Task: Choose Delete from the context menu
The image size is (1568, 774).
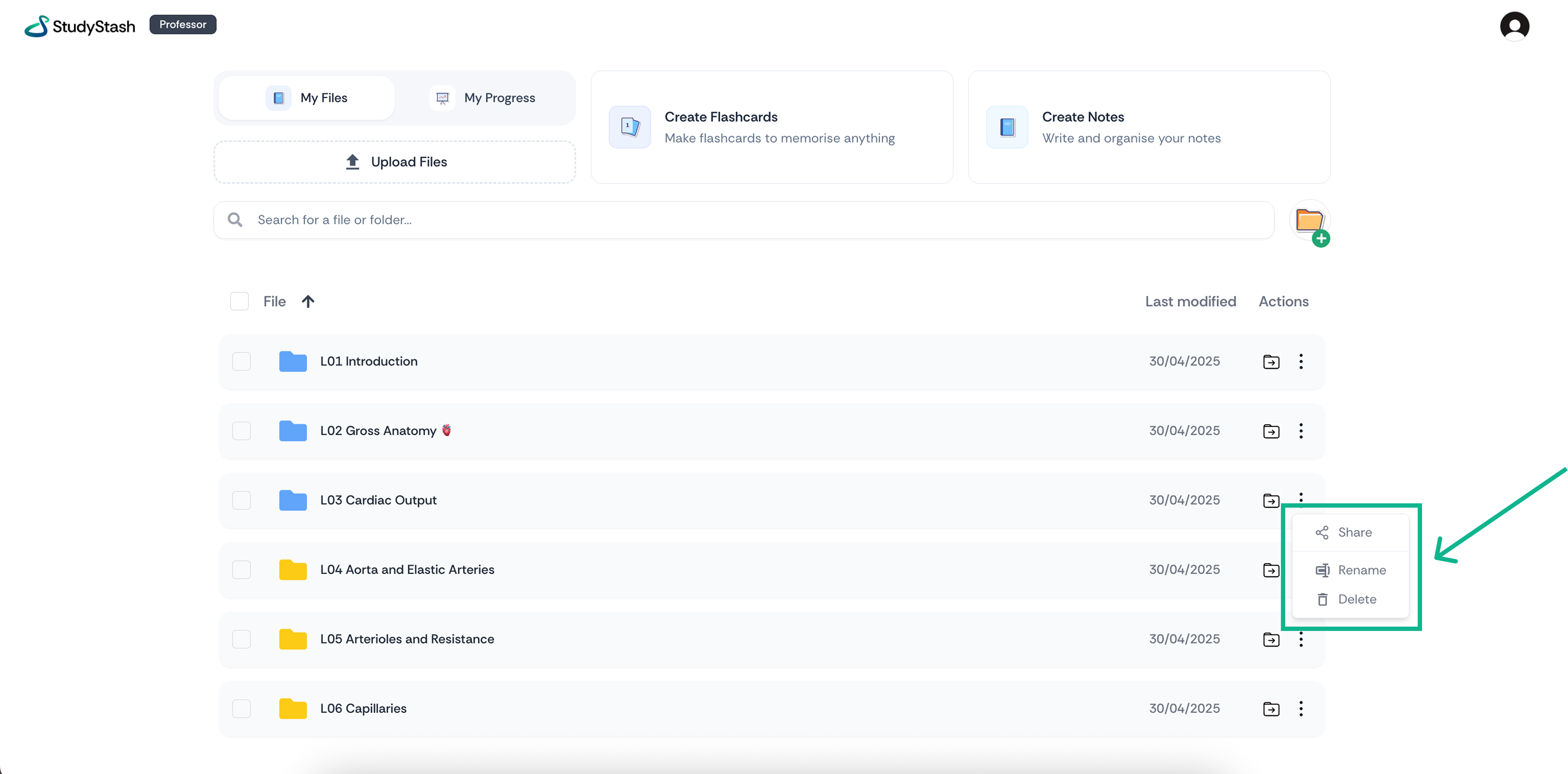Action: coord(1350,599)
